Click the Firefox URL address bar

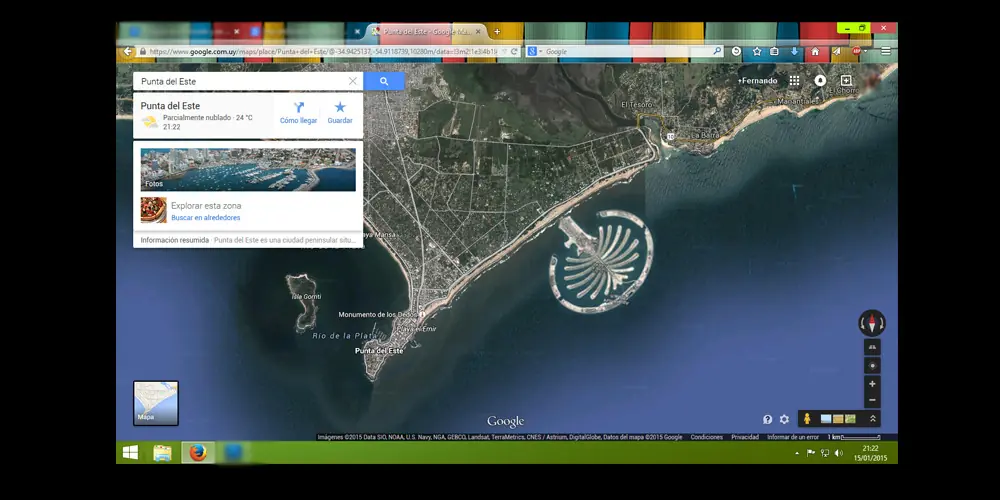323,52
